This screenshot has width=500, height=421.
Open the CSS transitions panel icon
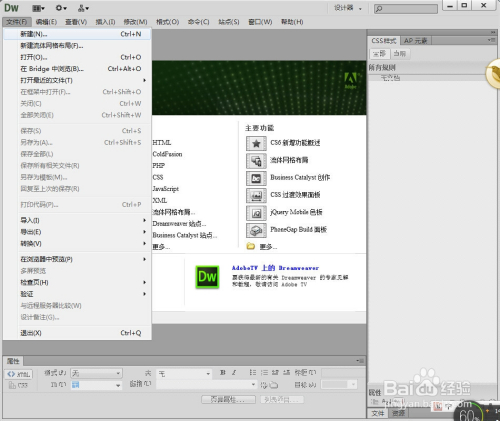point(256,195)
